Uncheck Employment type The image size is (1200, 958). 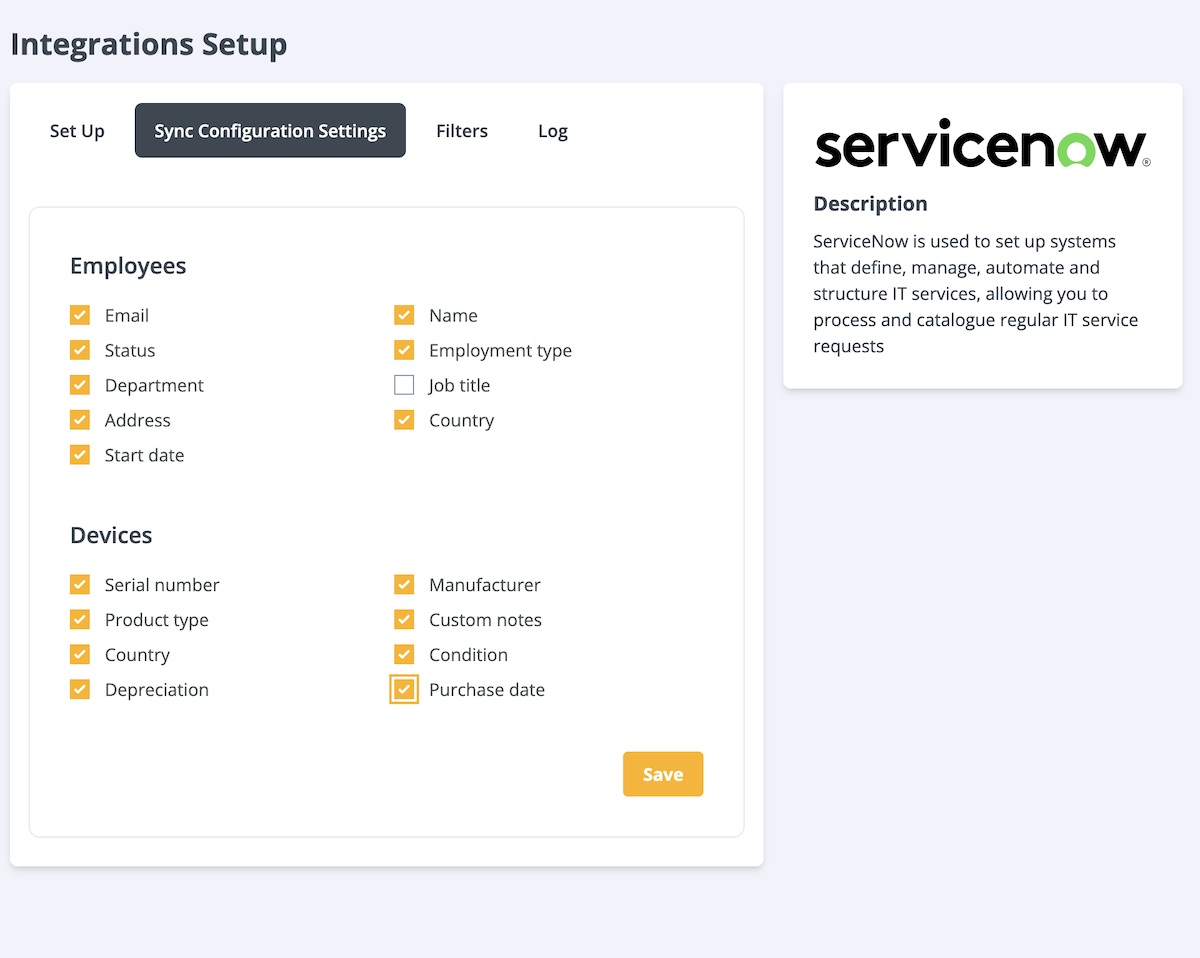click(x=404, y=349)
